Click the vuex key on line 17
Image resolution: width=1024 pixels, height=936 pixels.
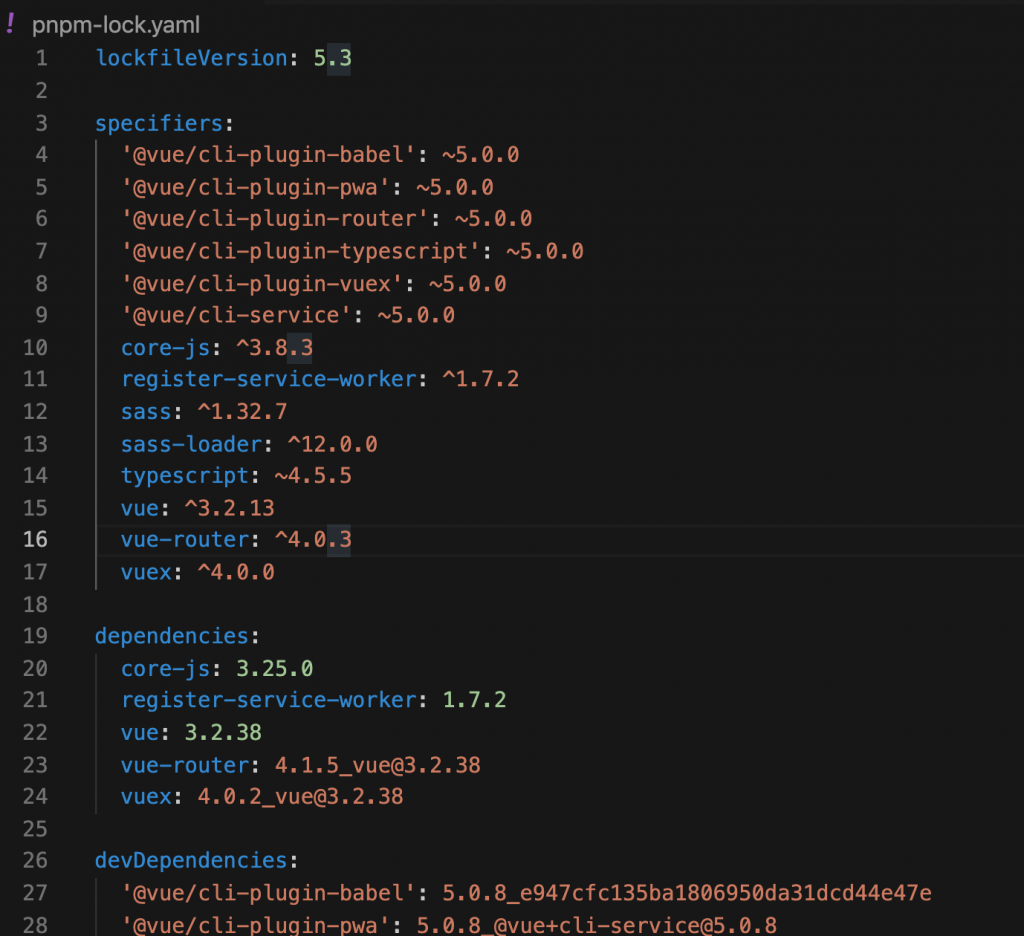(x=146, y=573)
